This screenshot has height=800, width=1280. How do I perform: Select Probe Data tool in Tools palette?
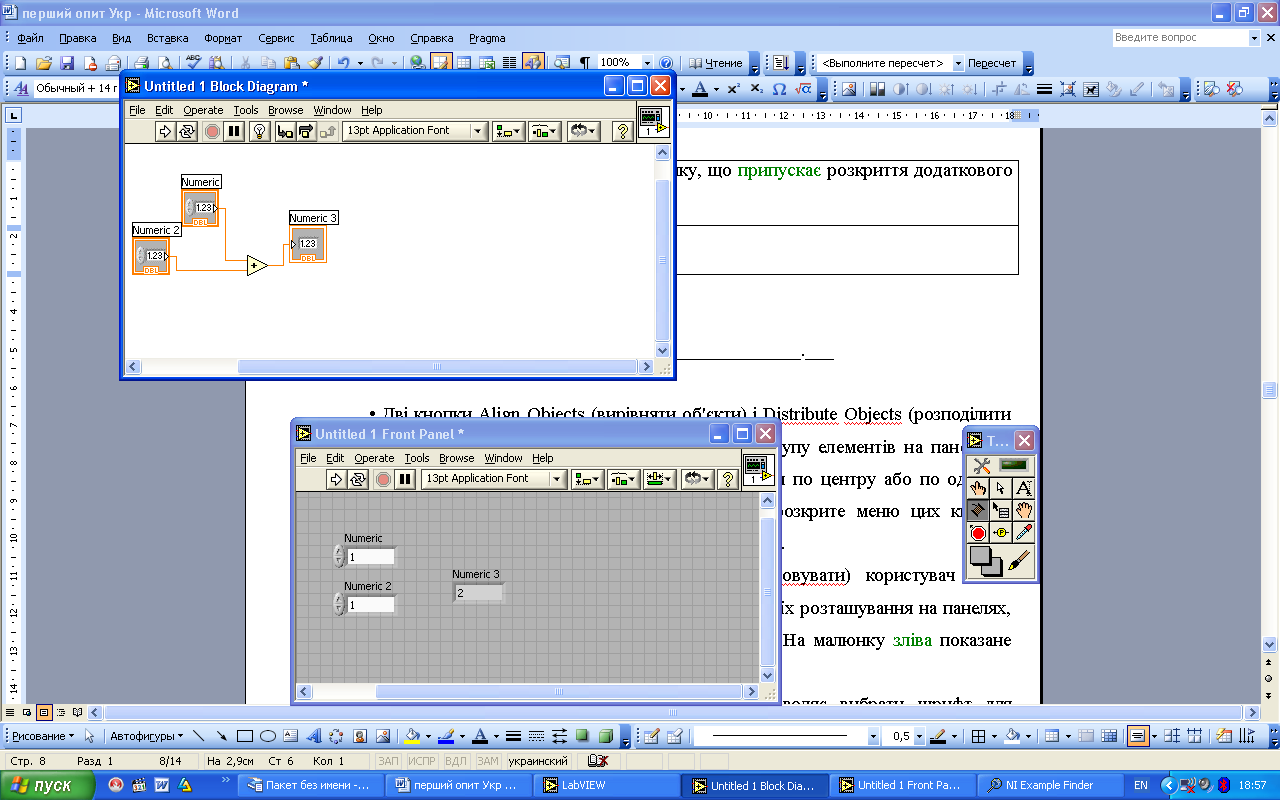[1001, 533]
